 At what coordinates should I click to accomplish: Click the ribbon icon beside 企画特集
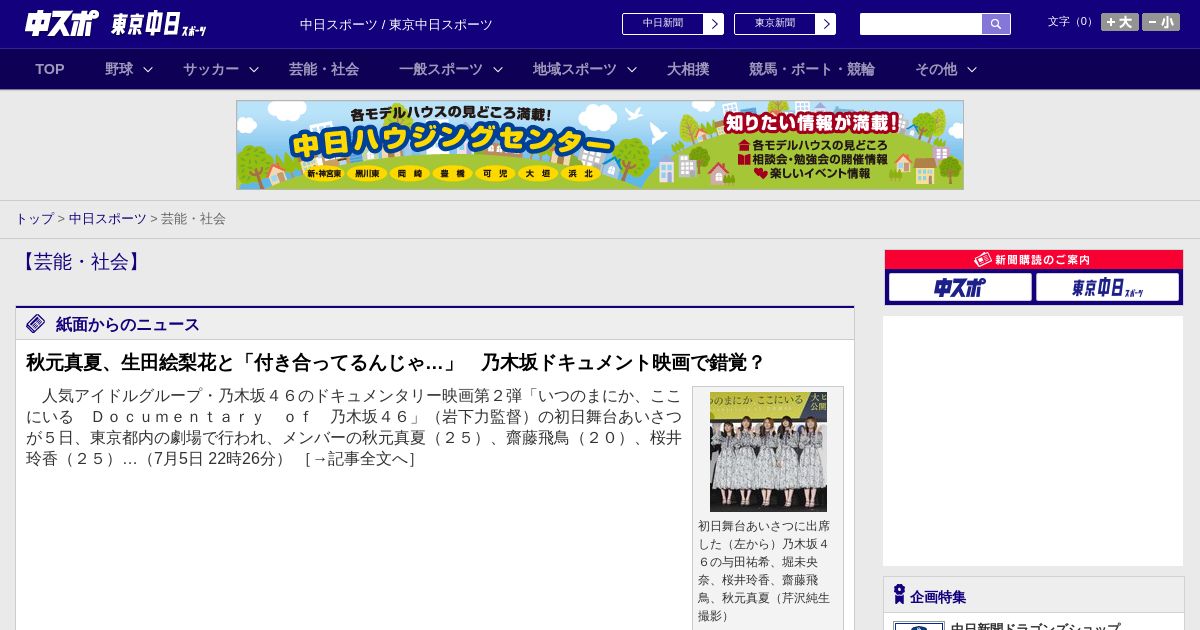tap(899, 595)
